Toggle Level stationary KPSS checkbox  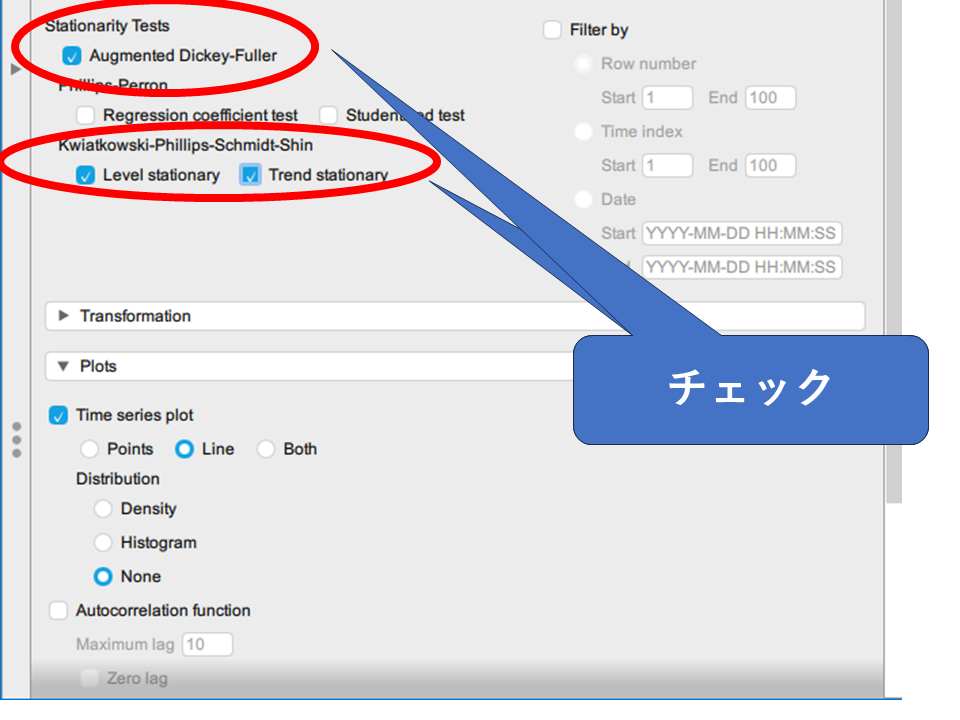(x=86, y=175)
